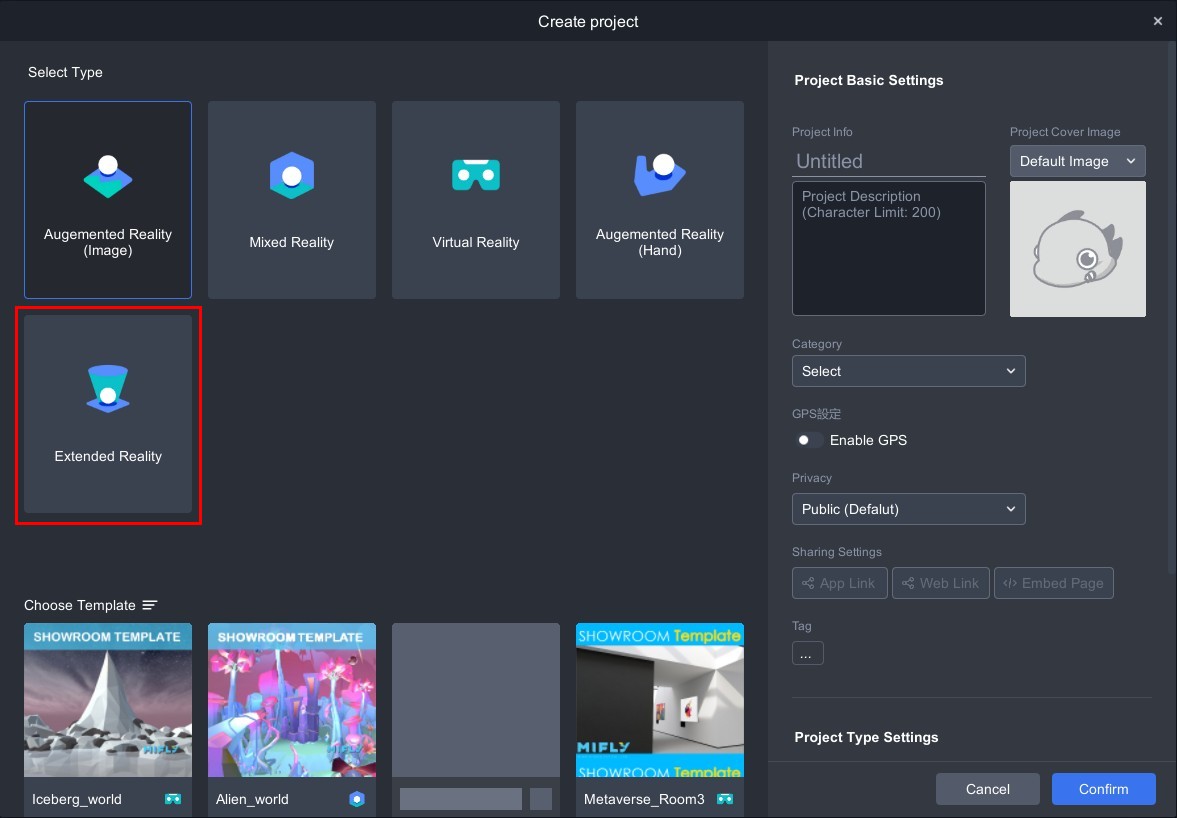1177x818 pixels.
Task: Select the Augmented Reality (Hand) icon
Action: pyautogui.click(x=660, y=176)
